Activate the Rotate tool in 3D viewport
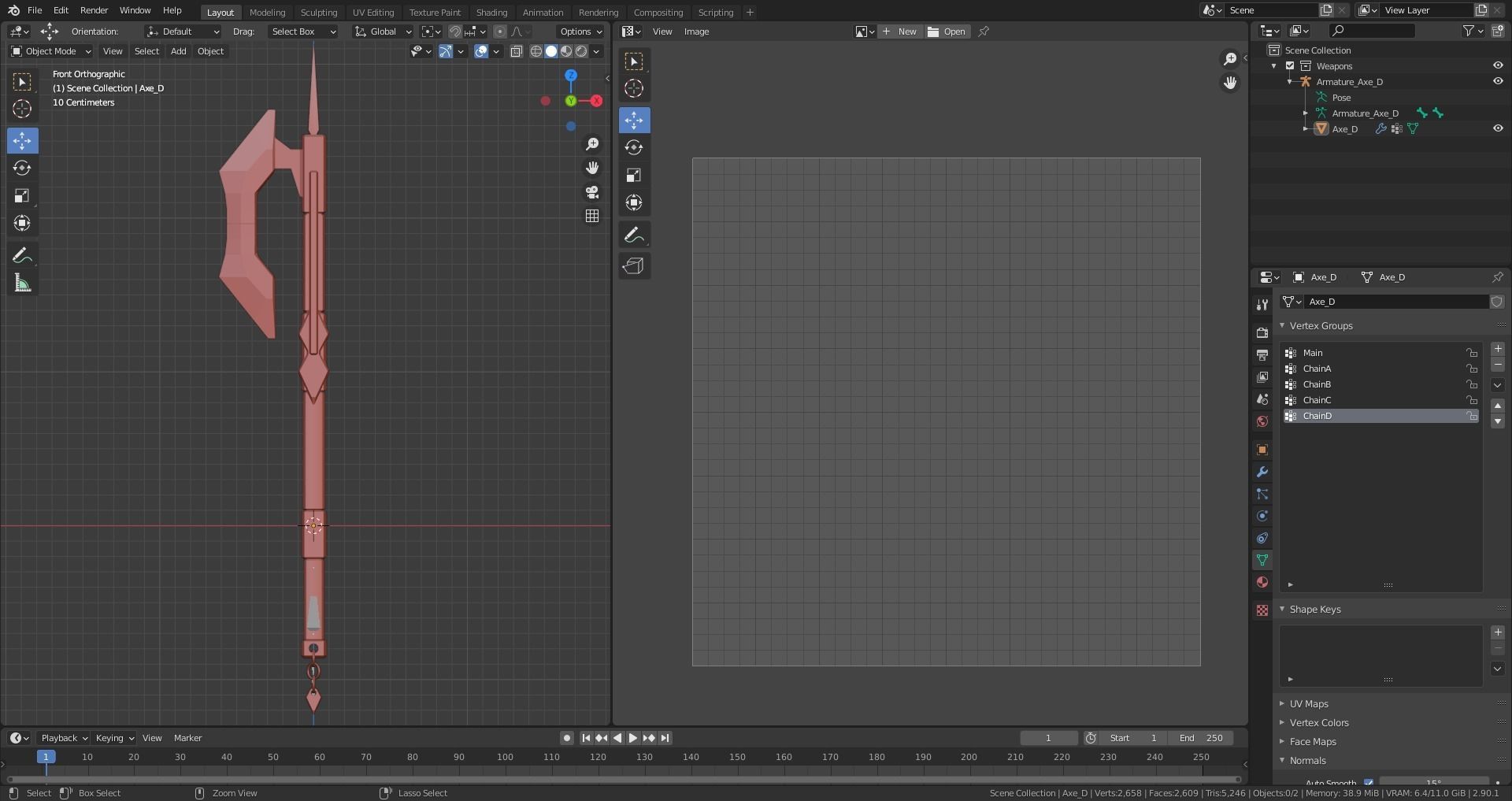Screen dimensions: 1512x801 click(22, 168)
